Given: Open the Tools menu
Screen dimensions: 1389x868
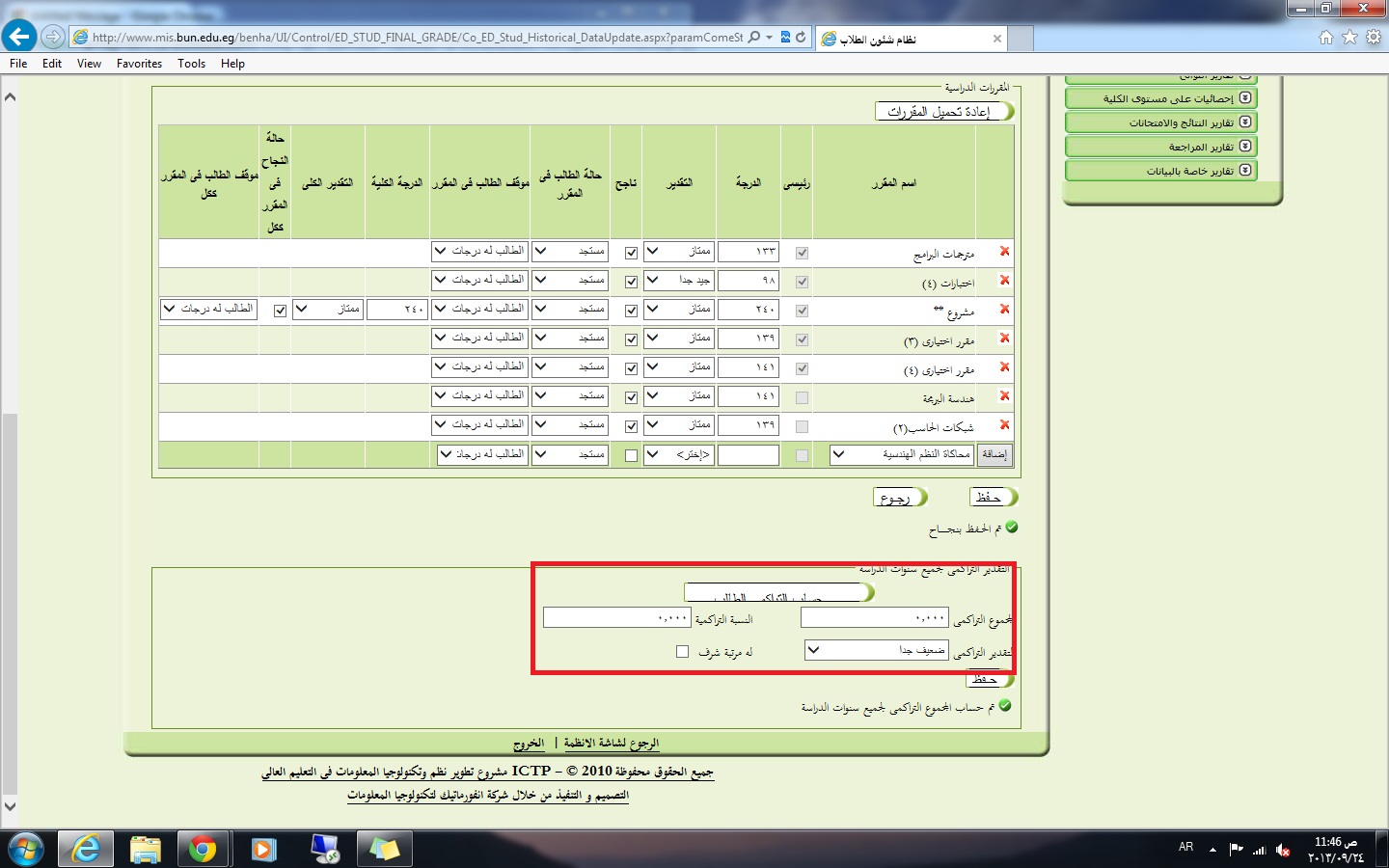Looking at the screenshot, I should click(191, 64).
